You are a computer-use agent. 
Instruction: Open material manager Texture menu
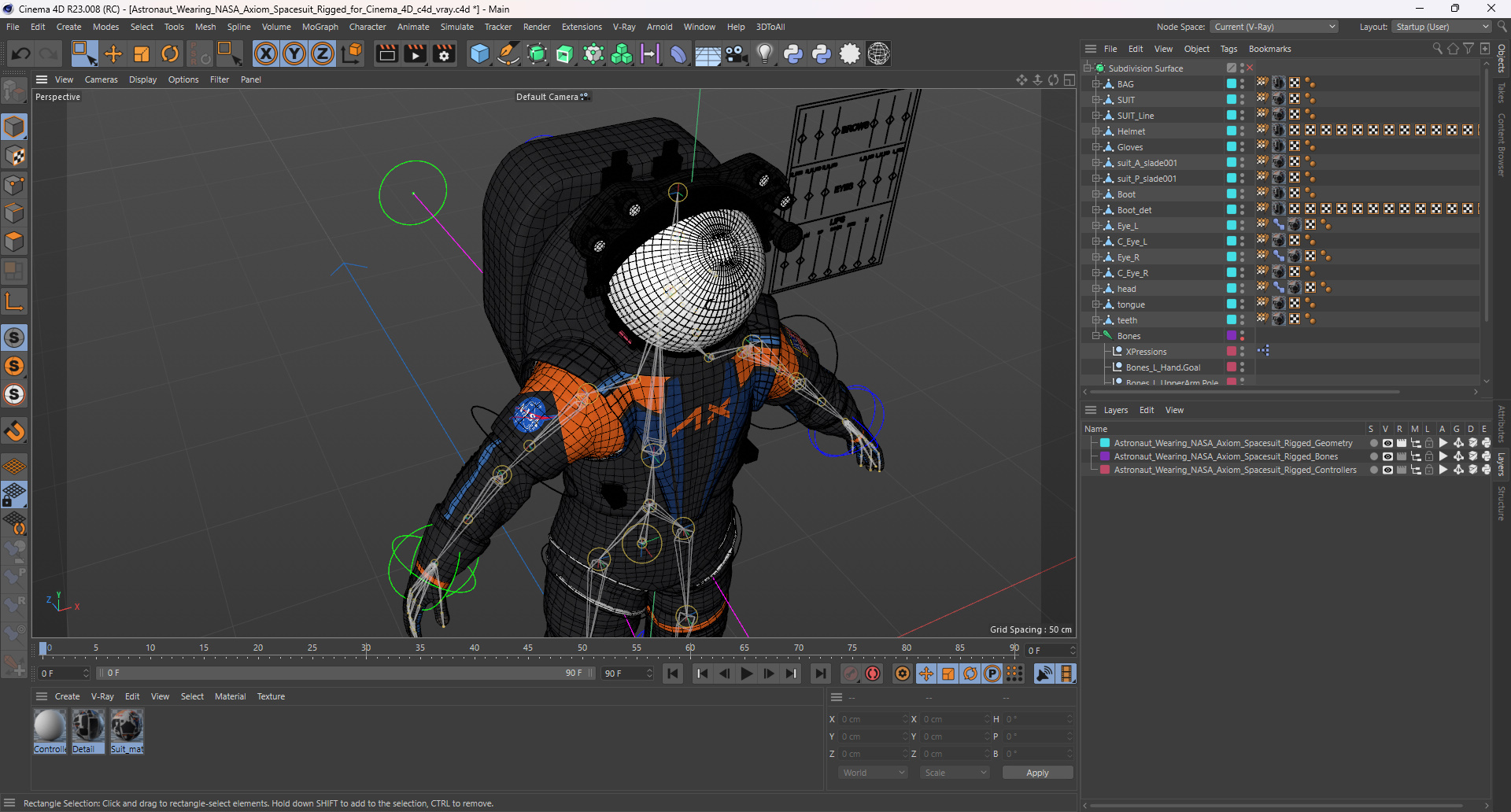click(271, 696)
